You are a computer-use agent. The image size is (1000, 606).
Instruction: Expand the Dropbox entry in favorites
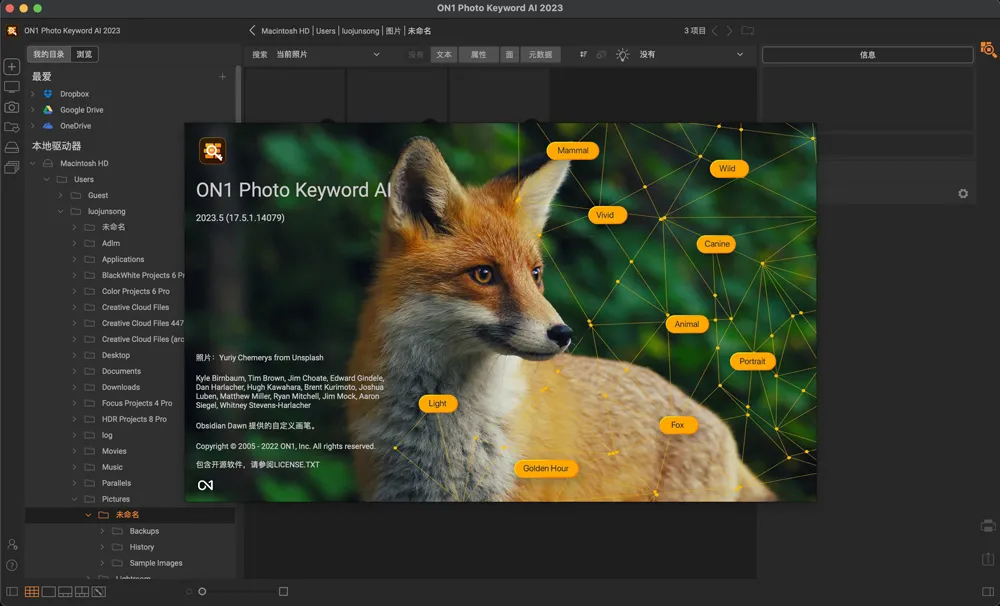[x=33, y=94]
